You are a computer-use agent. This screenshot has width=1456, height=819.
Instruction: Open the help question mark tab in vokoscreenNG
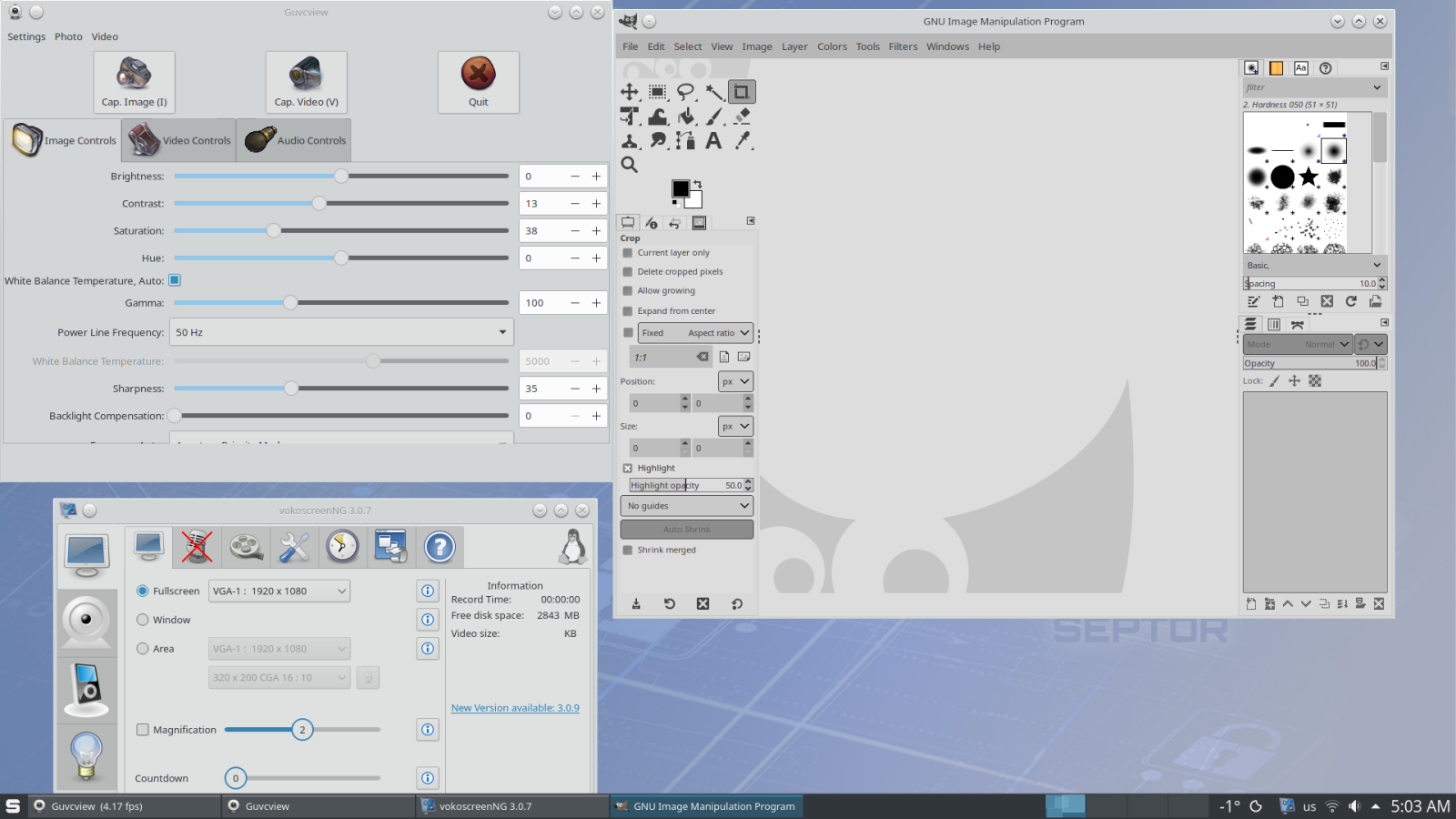pos(440,547)
